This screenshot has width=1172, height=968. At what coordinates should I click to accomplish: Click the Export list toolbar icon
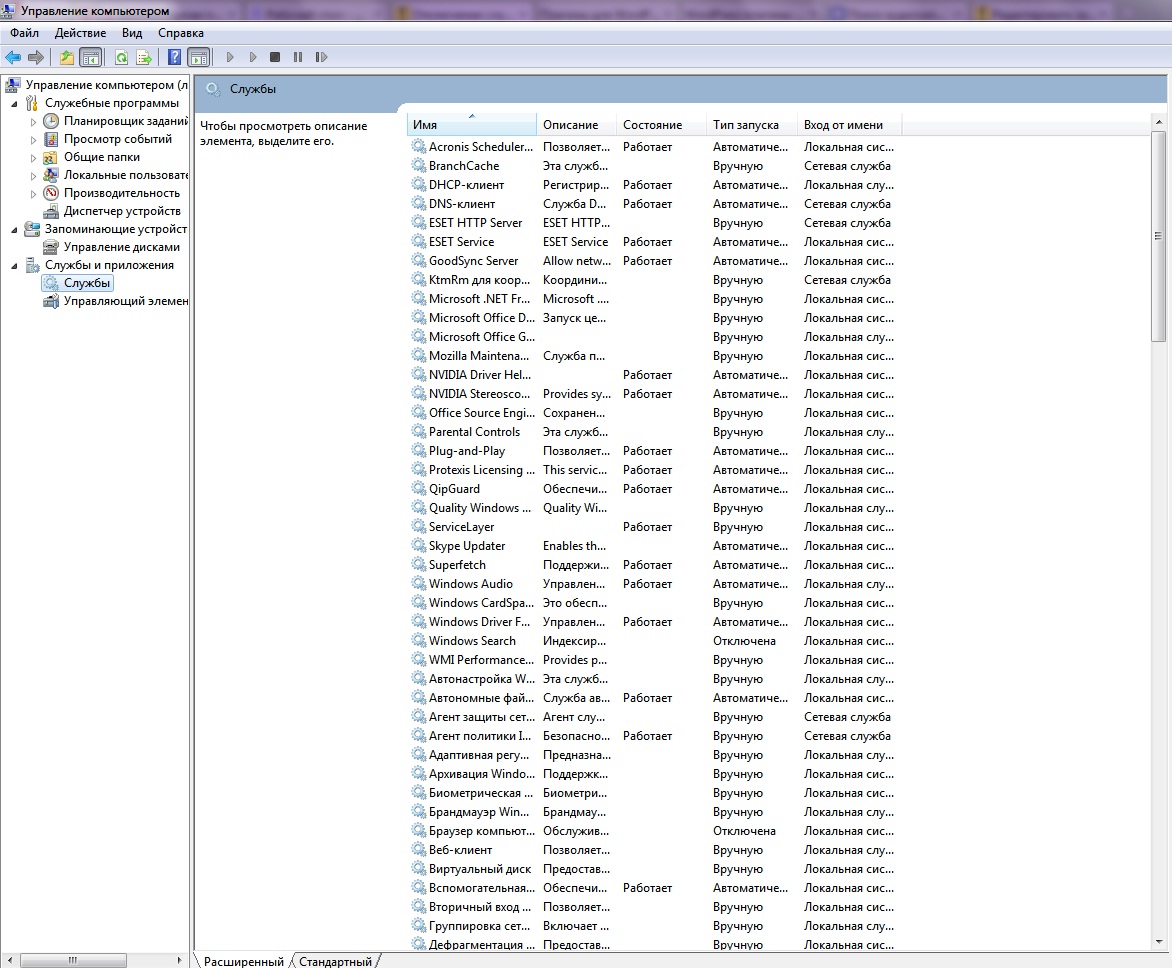click(144, 57)
